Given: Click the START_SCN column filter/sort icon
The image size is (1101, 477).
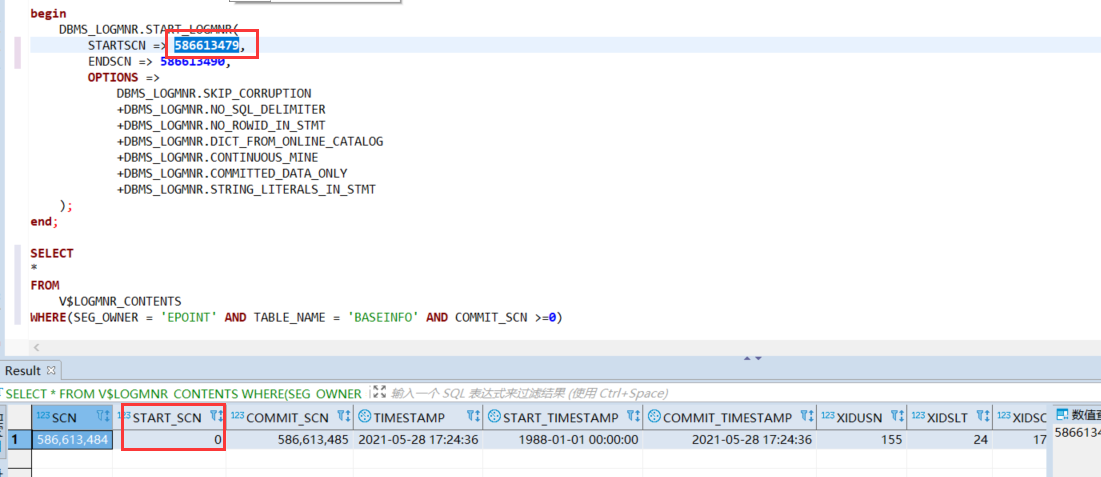Looking at the screenshot, I should click(x=216, y=416).
